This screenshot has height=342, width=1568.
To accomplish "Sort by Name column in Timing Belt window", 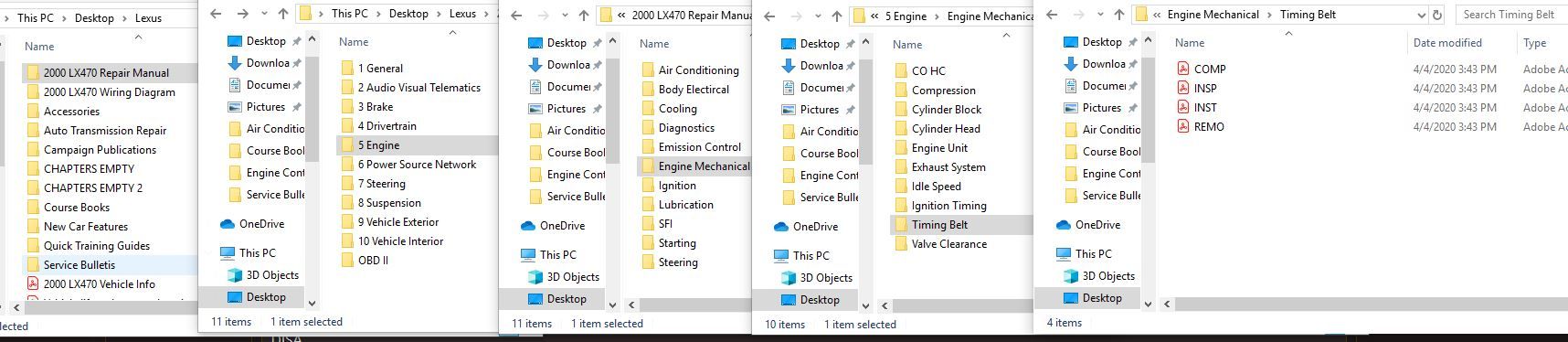I will (x=1189, y=42).
